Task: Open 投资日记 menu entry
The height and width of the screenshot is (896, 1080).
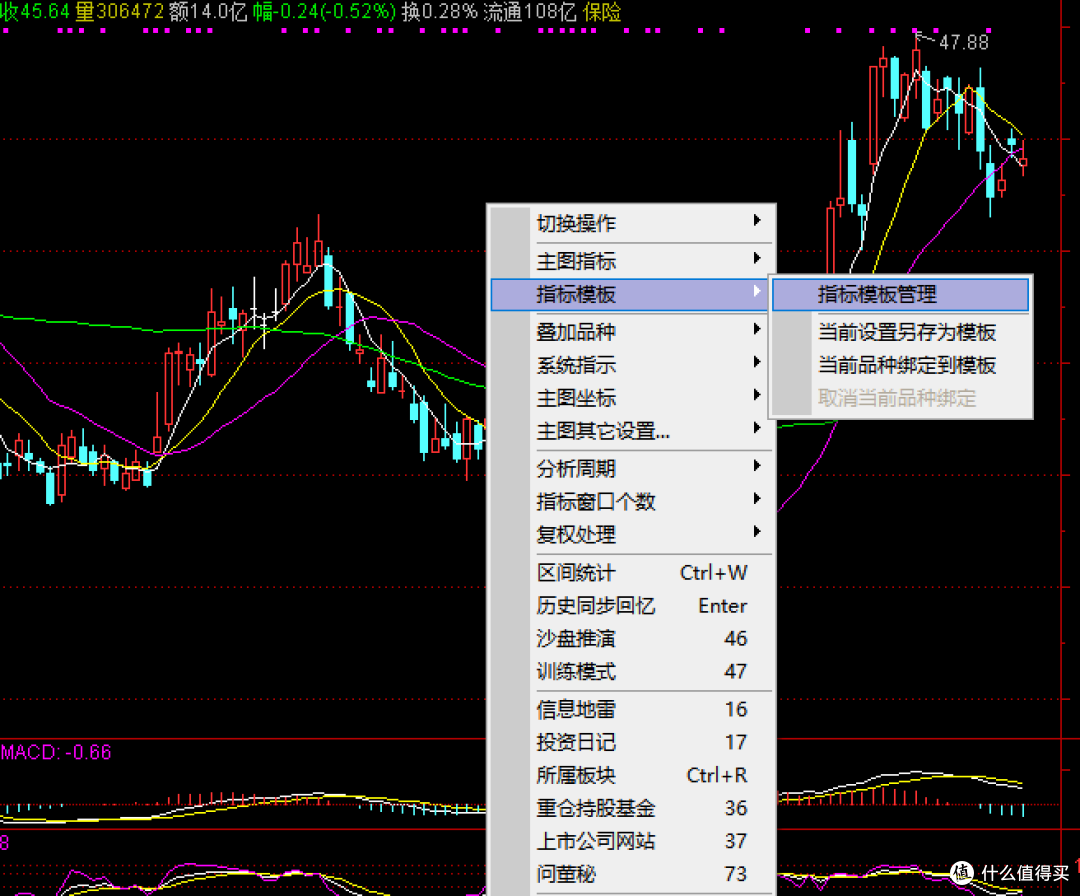Action: pos(632,742)
